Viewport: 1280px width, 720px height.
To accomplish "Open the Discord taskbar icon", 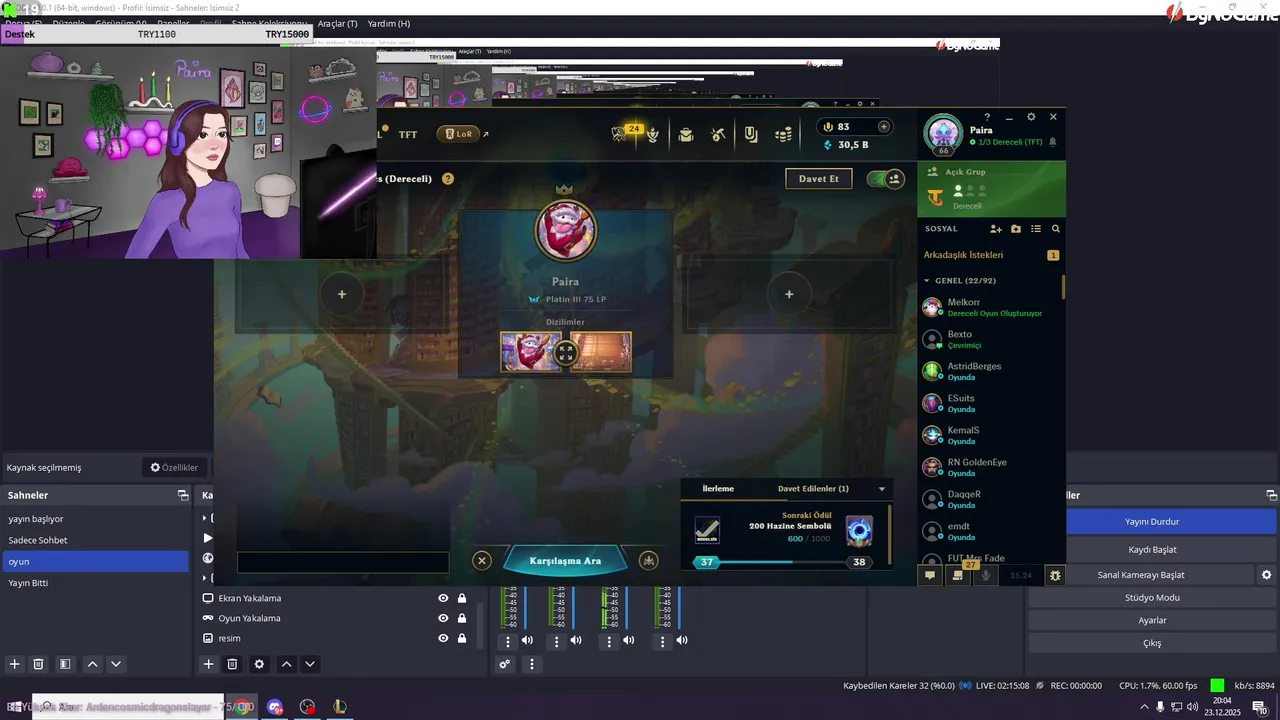I will tap(275, 706).
